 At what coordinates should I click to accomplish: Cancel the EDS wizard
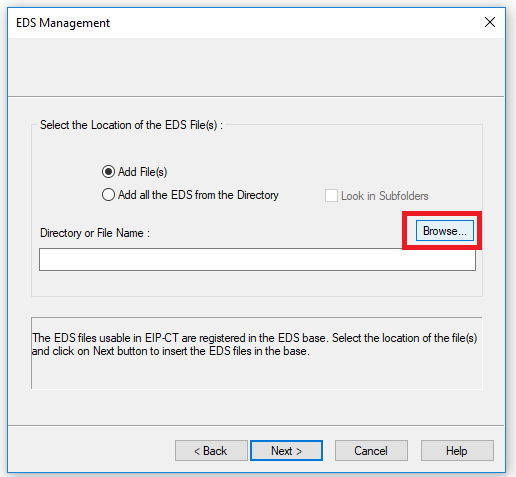tap(371, 451)
